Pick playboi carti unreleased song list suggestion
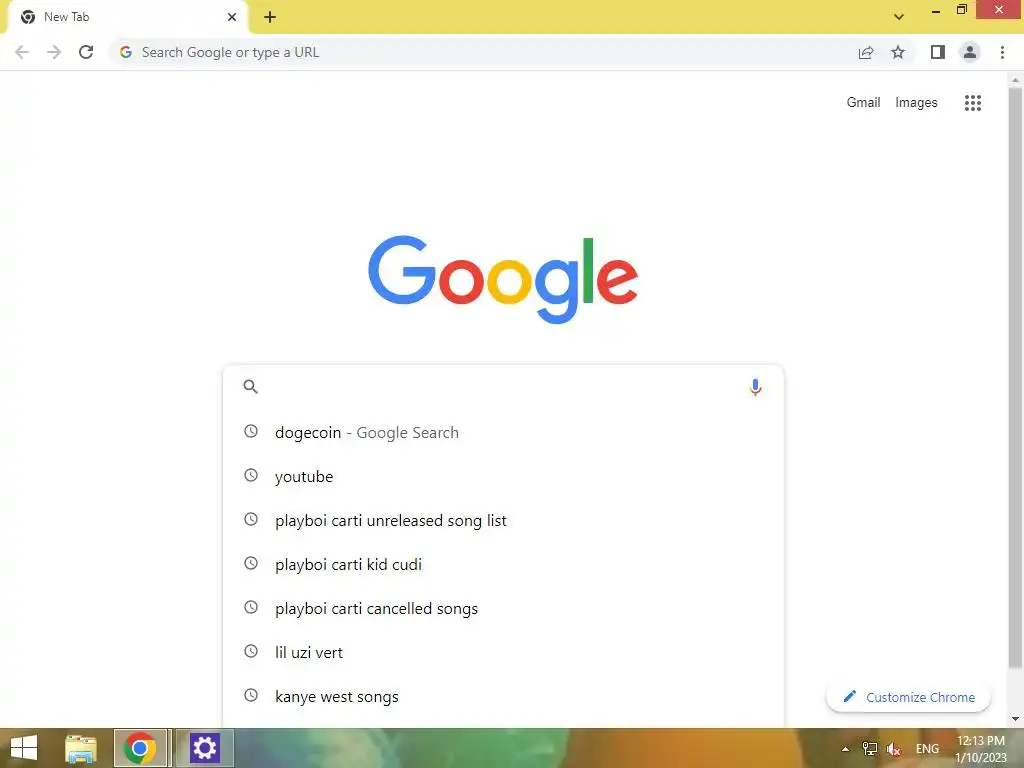This screenshot has width=1024, height=768. (503, 520)
